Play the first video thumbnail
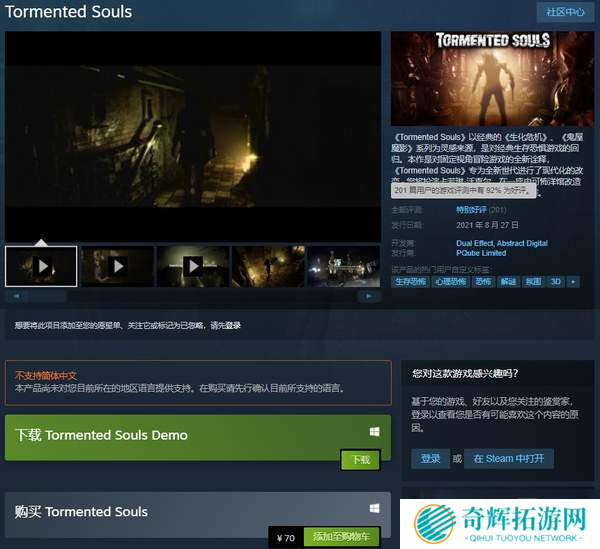The height and width of the screenshot is (549, 600). (41, 266)
